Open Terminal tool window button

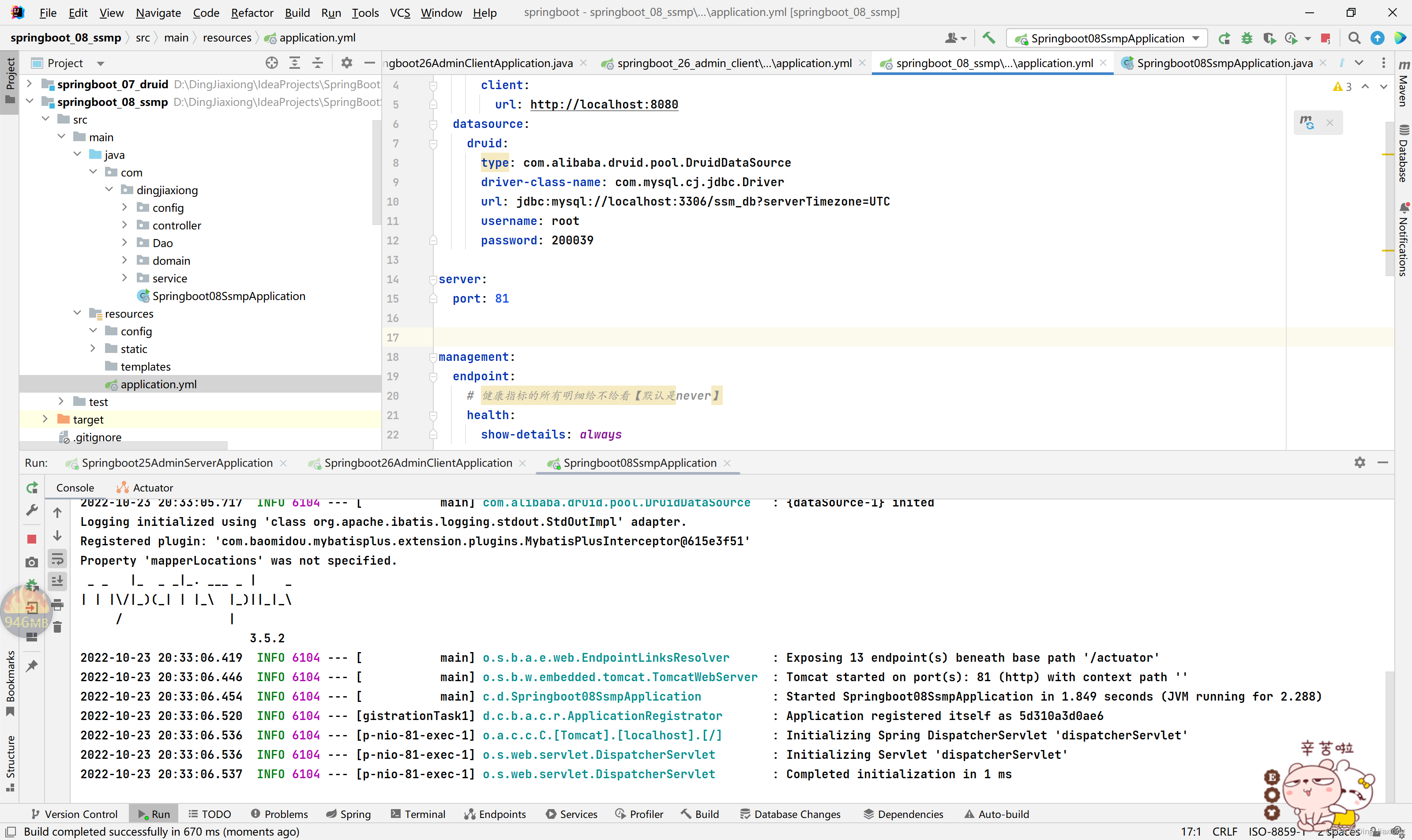point(418,814)
